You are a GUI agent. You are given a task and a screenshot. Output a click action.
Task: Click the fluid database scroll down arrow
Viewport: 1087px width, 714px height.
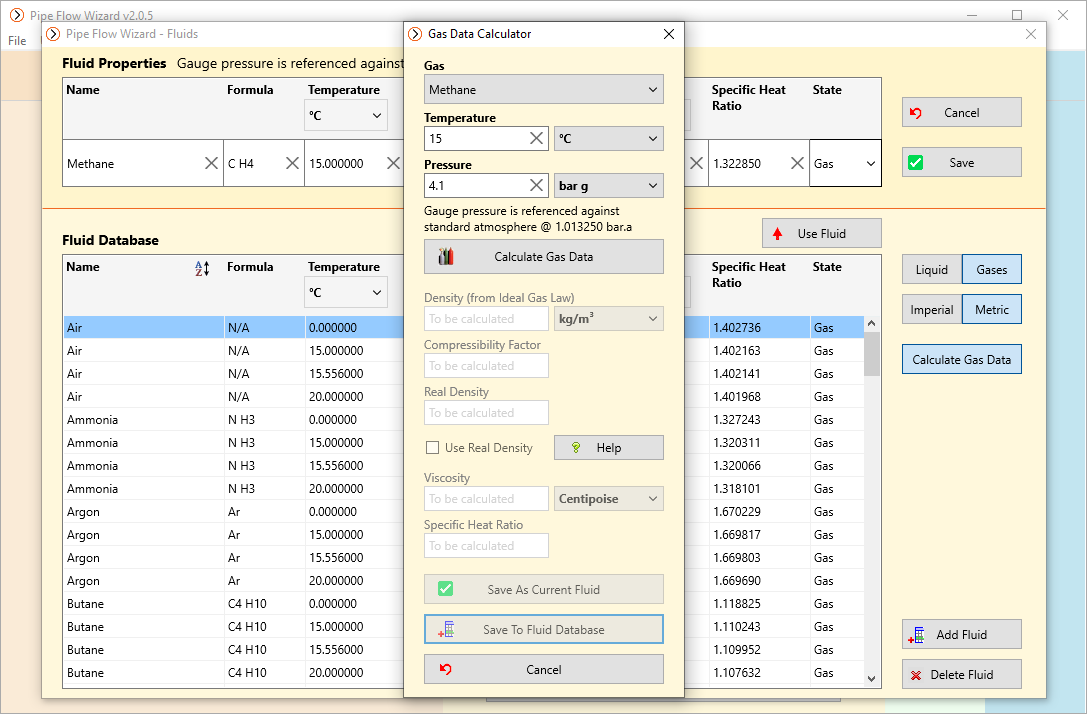click(x=871, y=679)
